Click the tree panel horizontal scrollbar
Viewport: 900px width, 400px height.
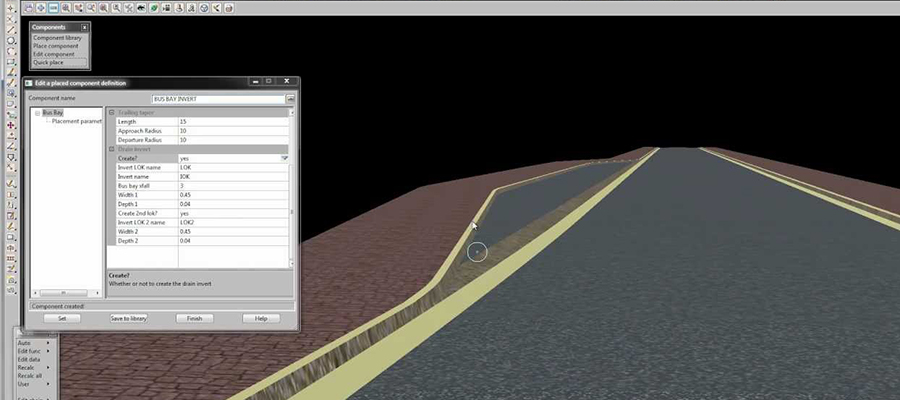66,293
